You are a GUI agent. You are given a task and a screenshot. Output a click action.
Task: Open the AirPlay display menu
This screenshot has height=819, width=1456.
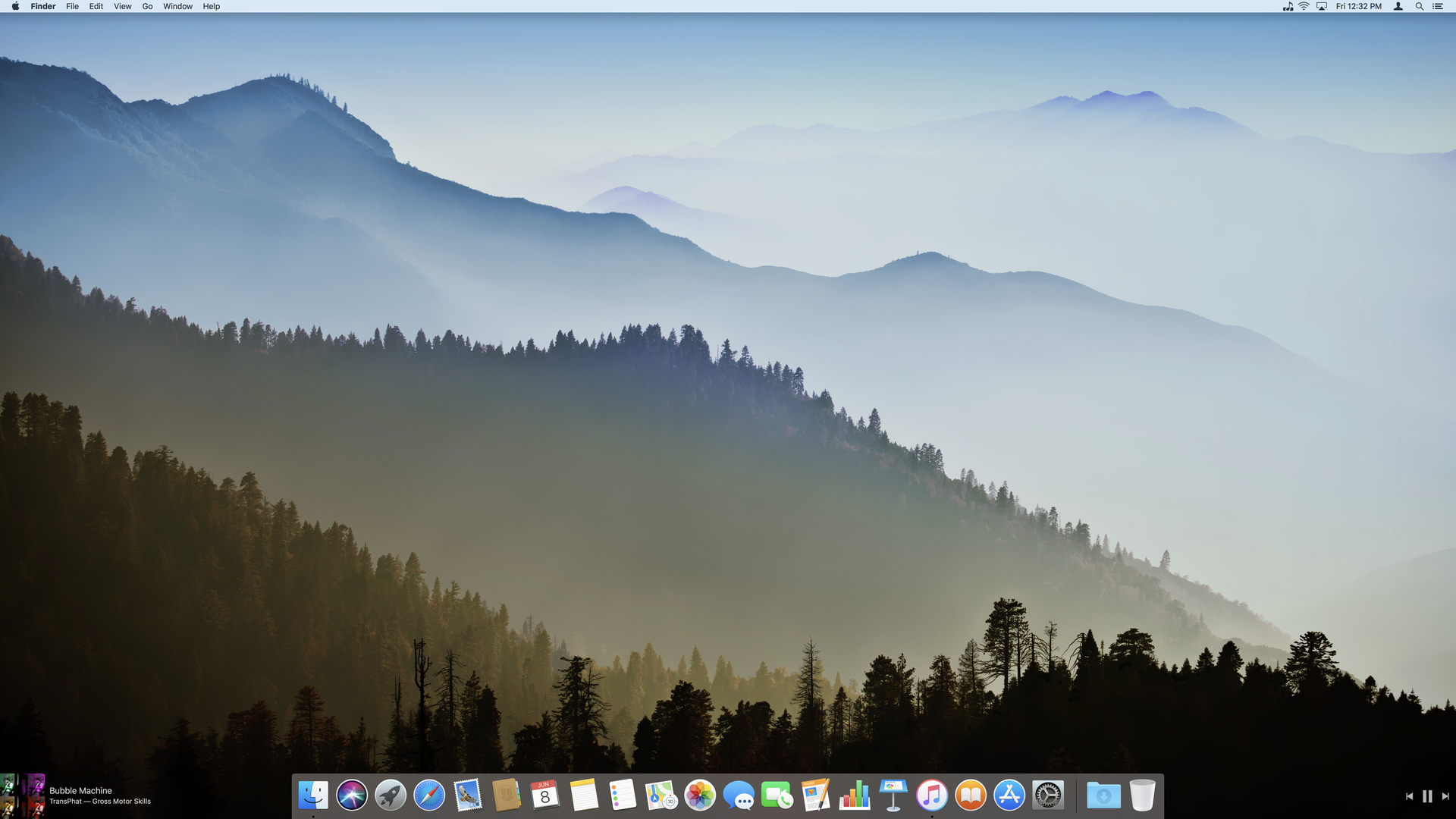coord(1322,6)
